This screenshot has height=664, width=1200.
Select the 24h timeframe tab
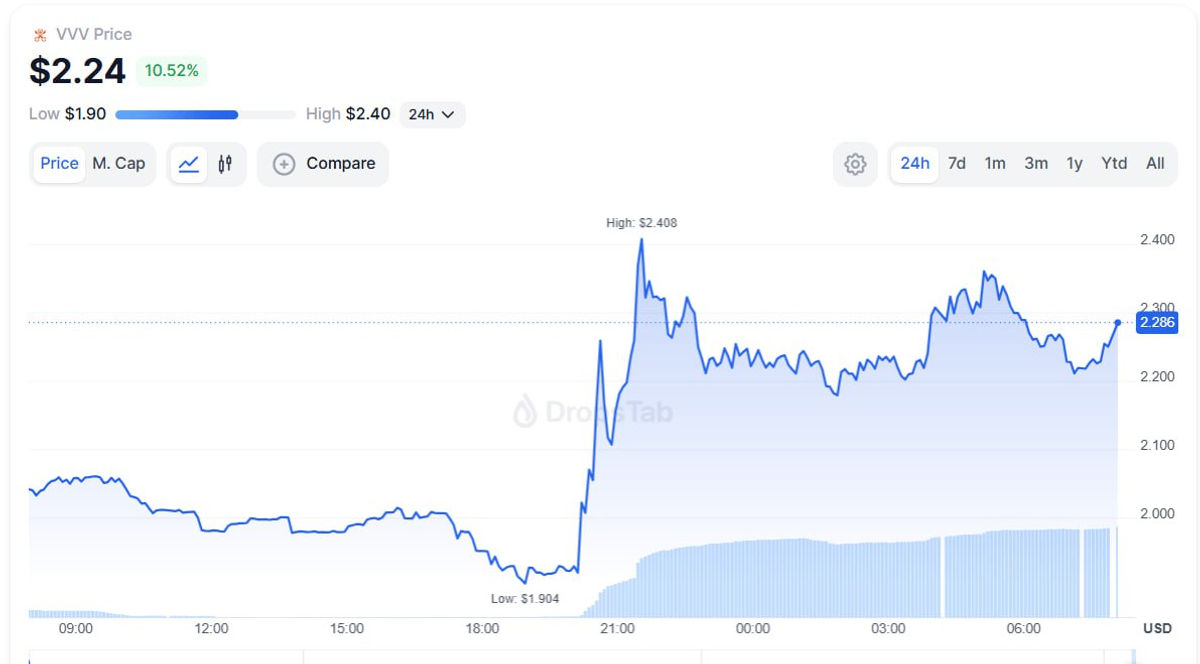click(x=915, y=164)
